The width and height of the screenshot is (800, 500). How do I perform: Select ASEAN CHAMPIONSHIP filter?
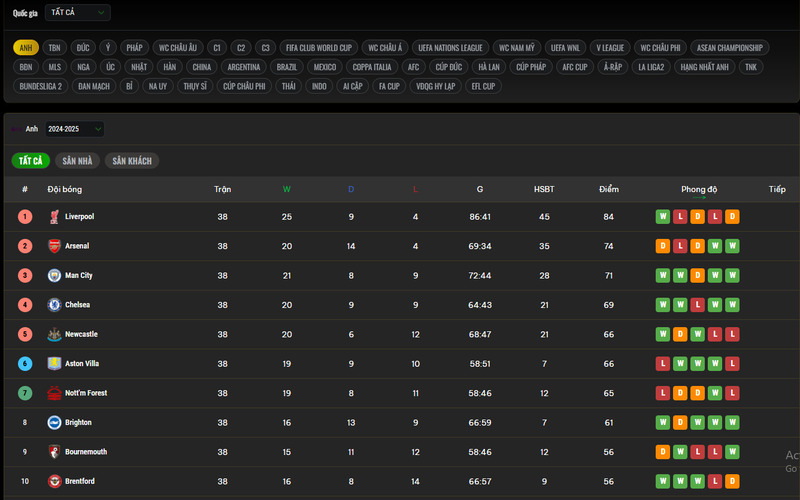pyautogui.click(x=730, y=47)
